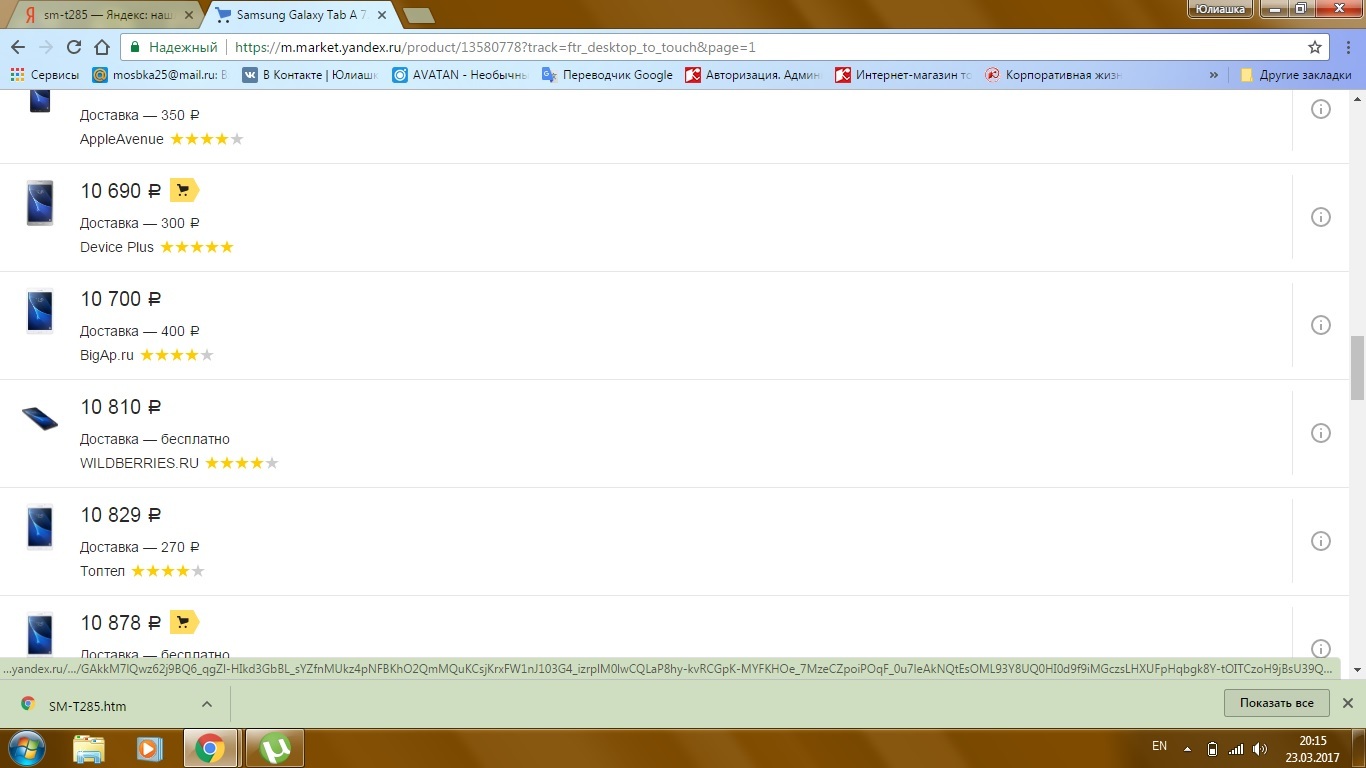Viewport: 1366px width, 768px height.
Task: Open info icon for the WILDBERRIES.RU offer
Action: 1321,433
